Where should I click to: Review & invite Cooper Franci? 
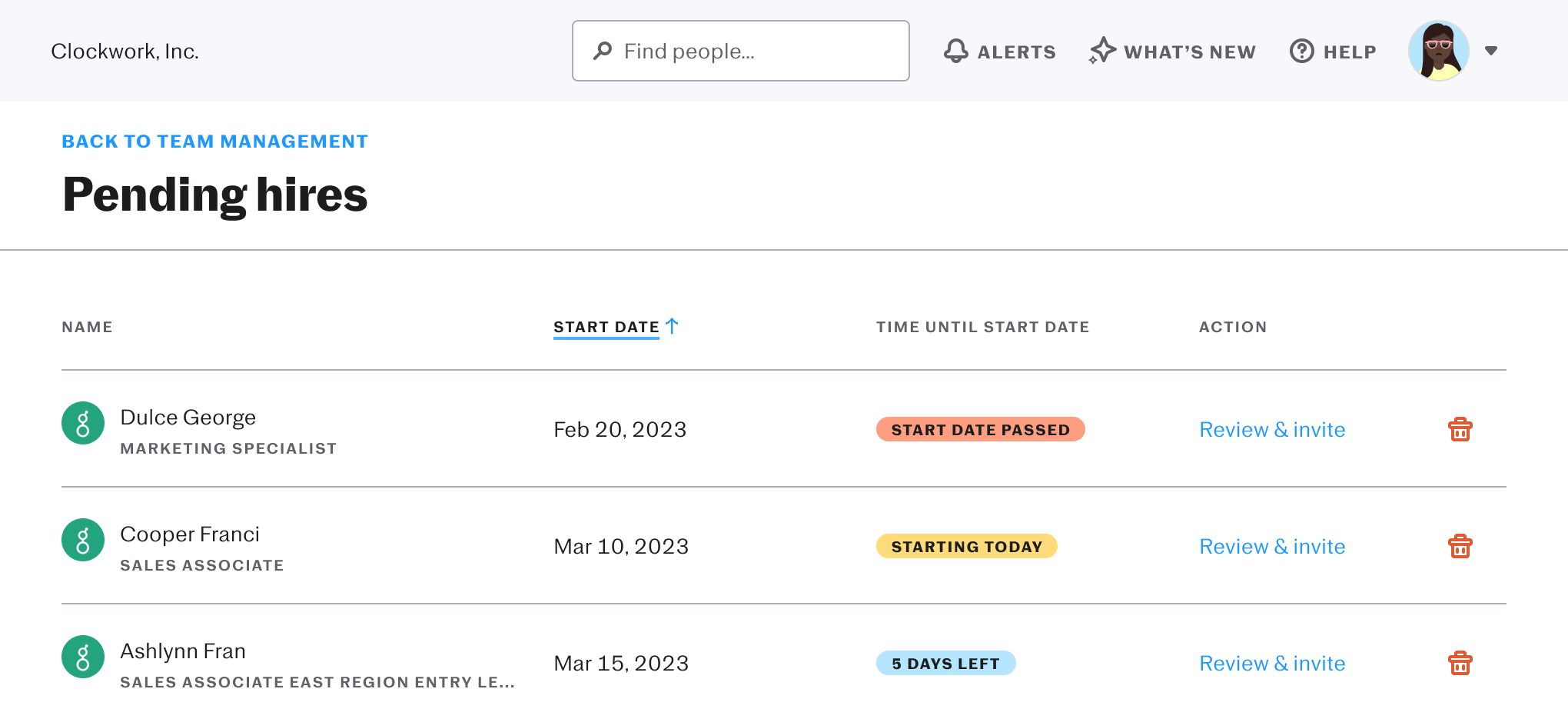pos(1272,547)
